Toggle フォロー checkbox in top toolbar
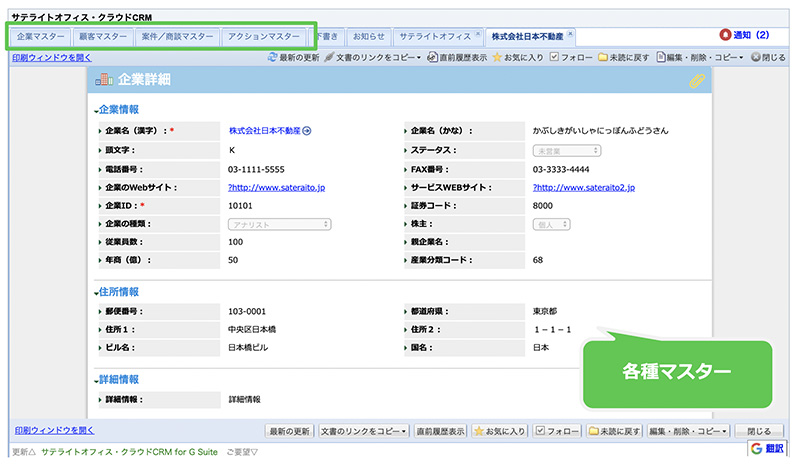This screenshot has width=800, height=465. (x=555, y=57)
